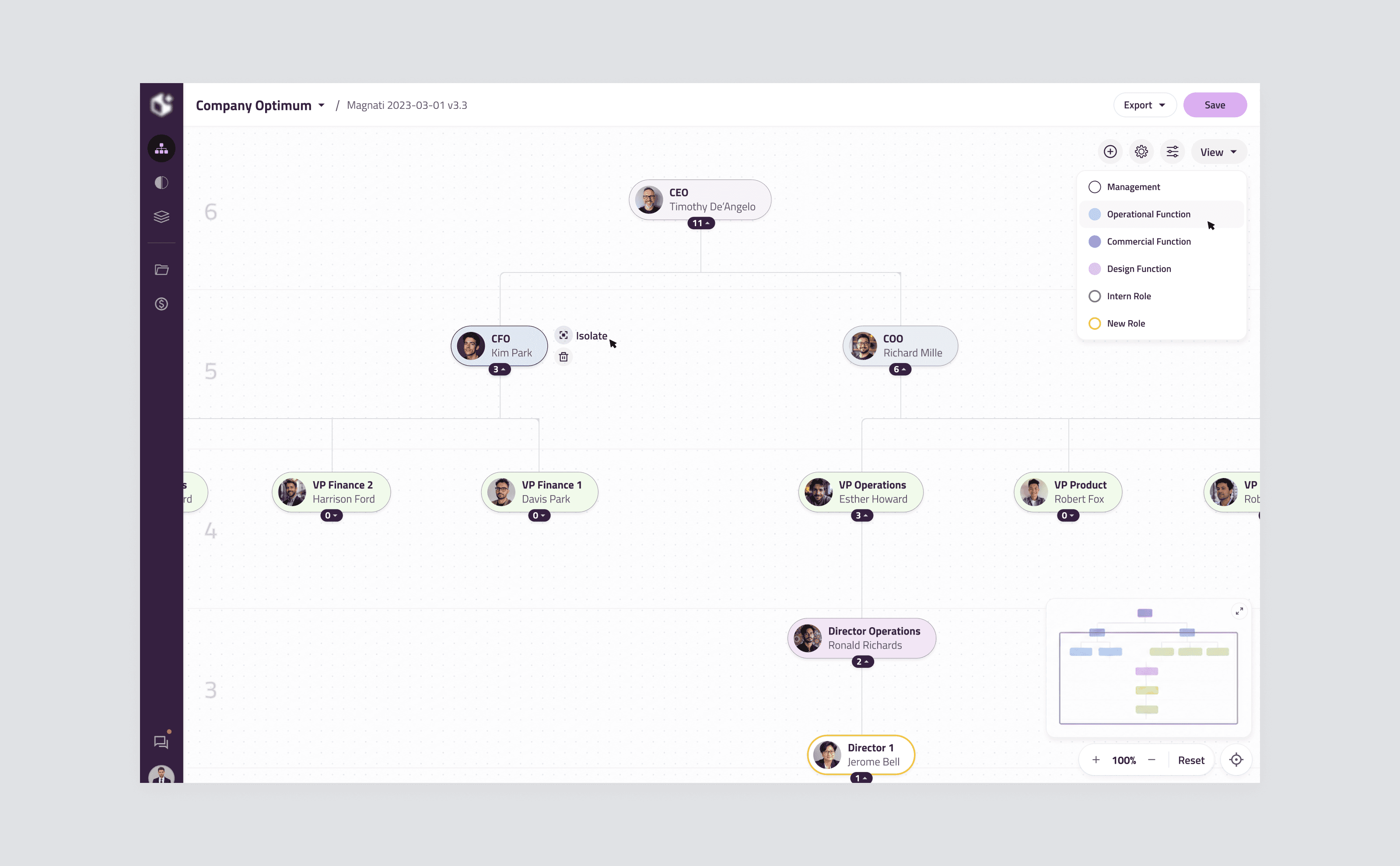Collapse Director 1's 1 report badge

click(861, 777)
